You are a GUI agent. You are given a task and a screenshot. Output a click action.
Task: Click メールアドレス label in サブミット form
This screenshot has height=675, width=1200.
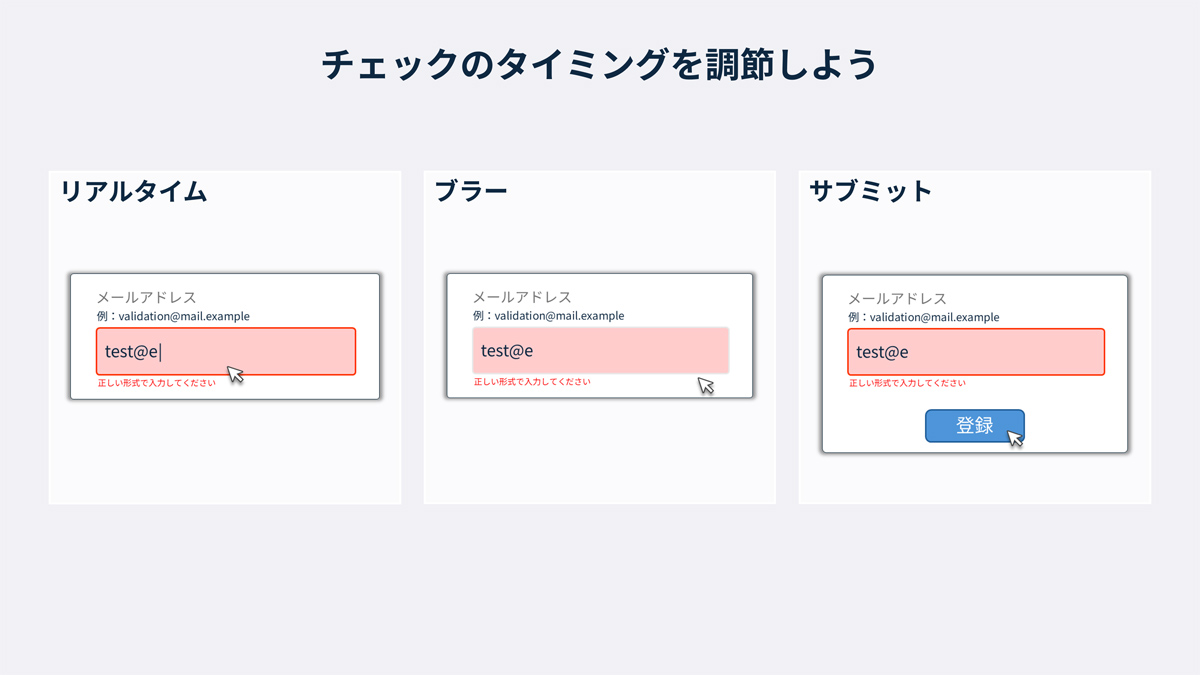point(897,298)
